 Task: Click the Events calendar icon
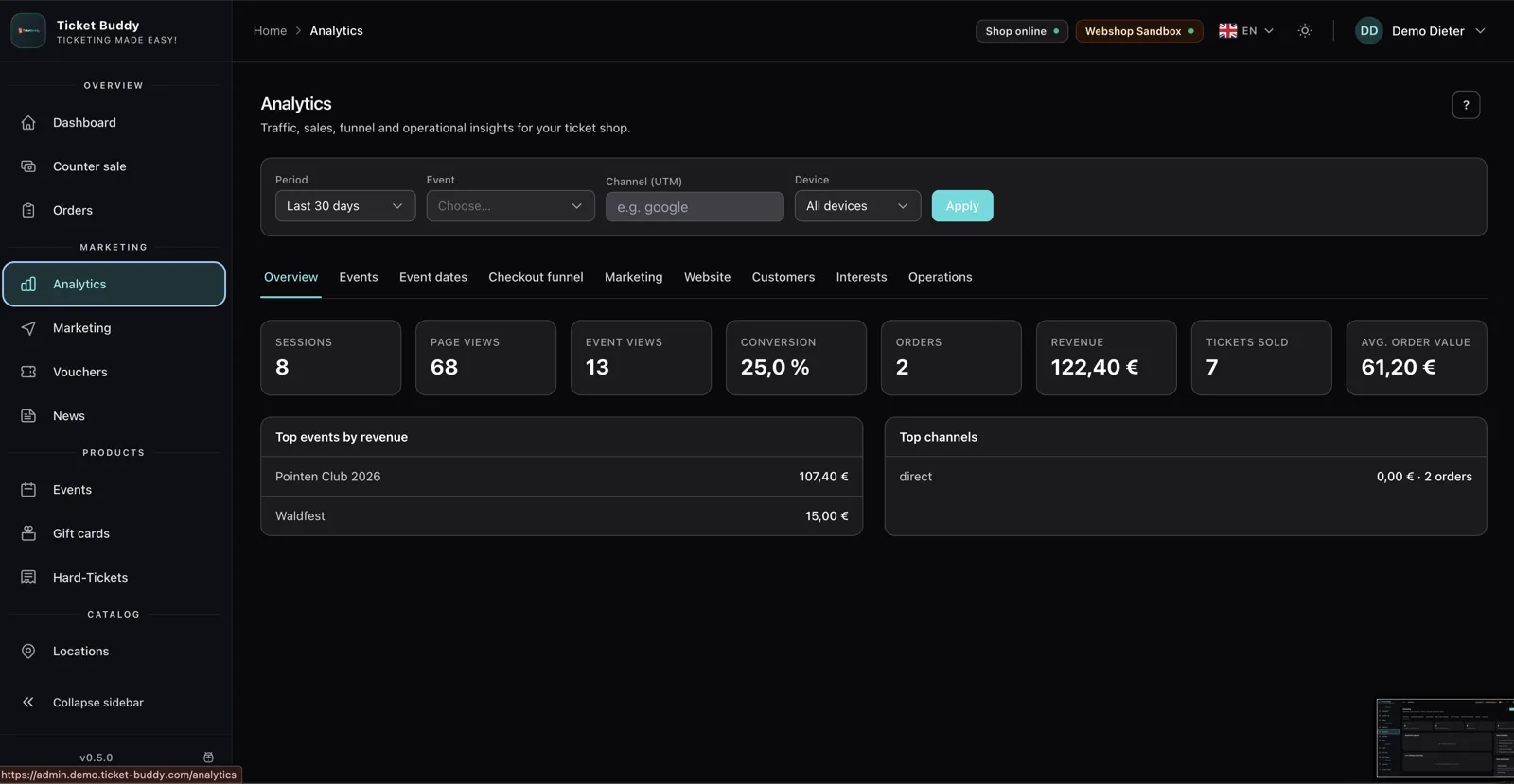click(x=28, y=490)
